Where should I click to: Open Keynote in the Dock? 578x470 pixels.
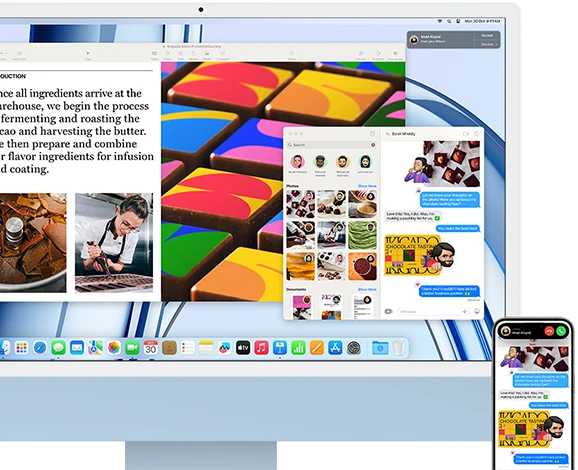pos(279,348)
